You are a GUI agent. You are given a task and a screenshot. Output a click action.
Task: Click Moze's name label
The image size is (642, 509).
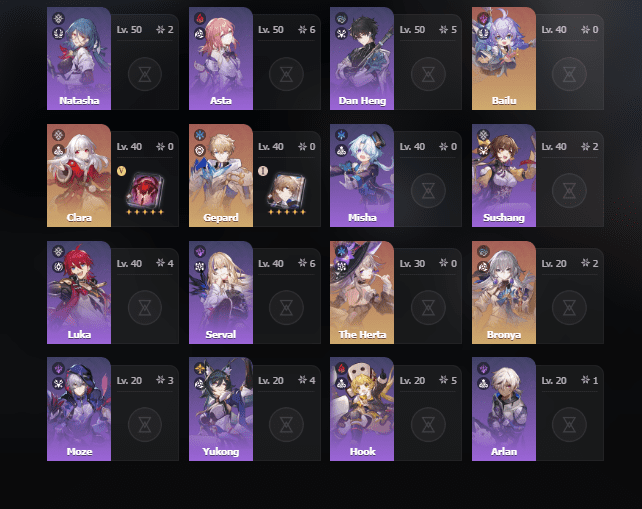(x=79, y=451)
